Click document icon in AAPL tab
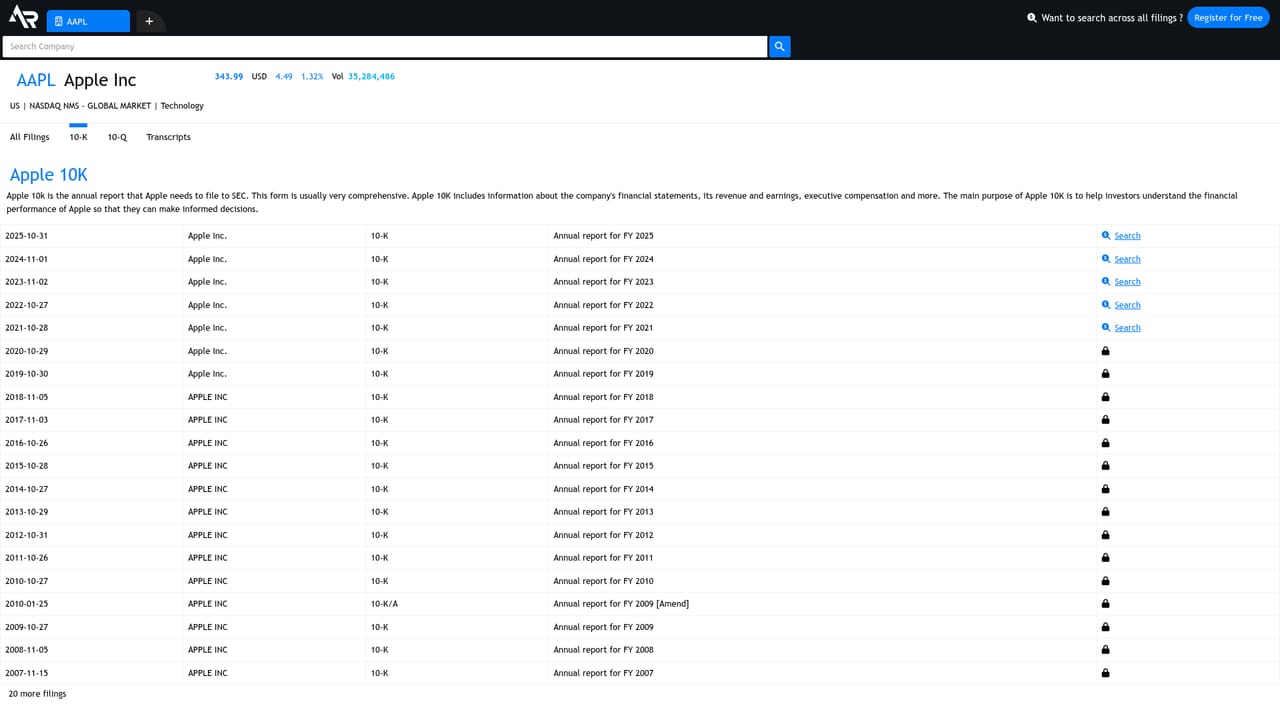This screenshot has width=1280, height=720. click(x=59, y=21)
